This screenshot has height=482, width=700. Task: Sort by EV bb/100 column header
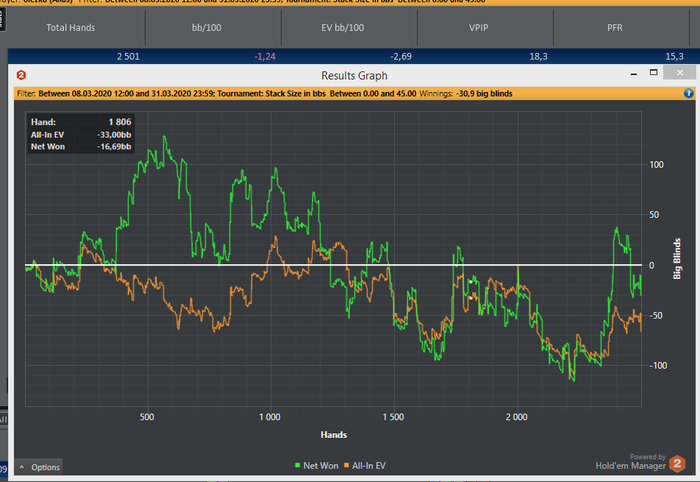(x=343, y=28)
